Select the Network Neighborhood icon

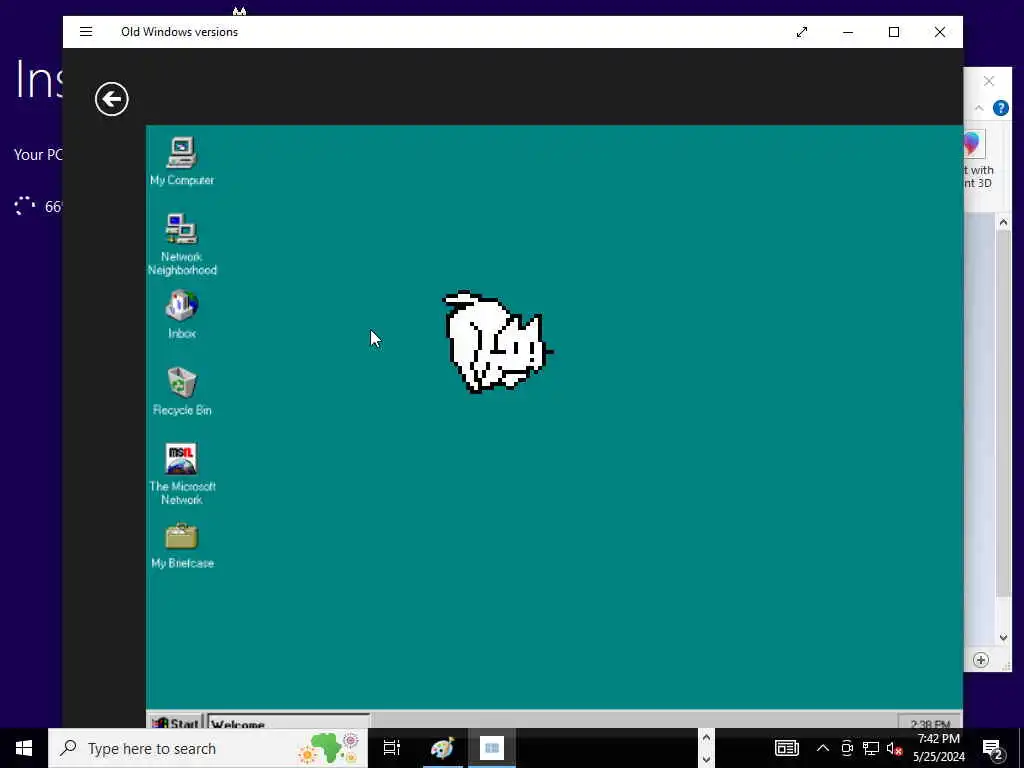182,244
